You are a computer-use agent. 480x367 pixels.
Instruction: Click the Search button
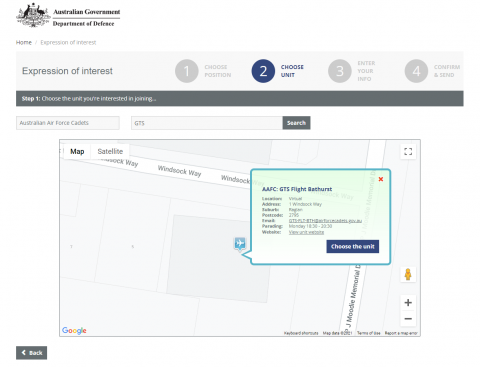[x=296, y=123]
